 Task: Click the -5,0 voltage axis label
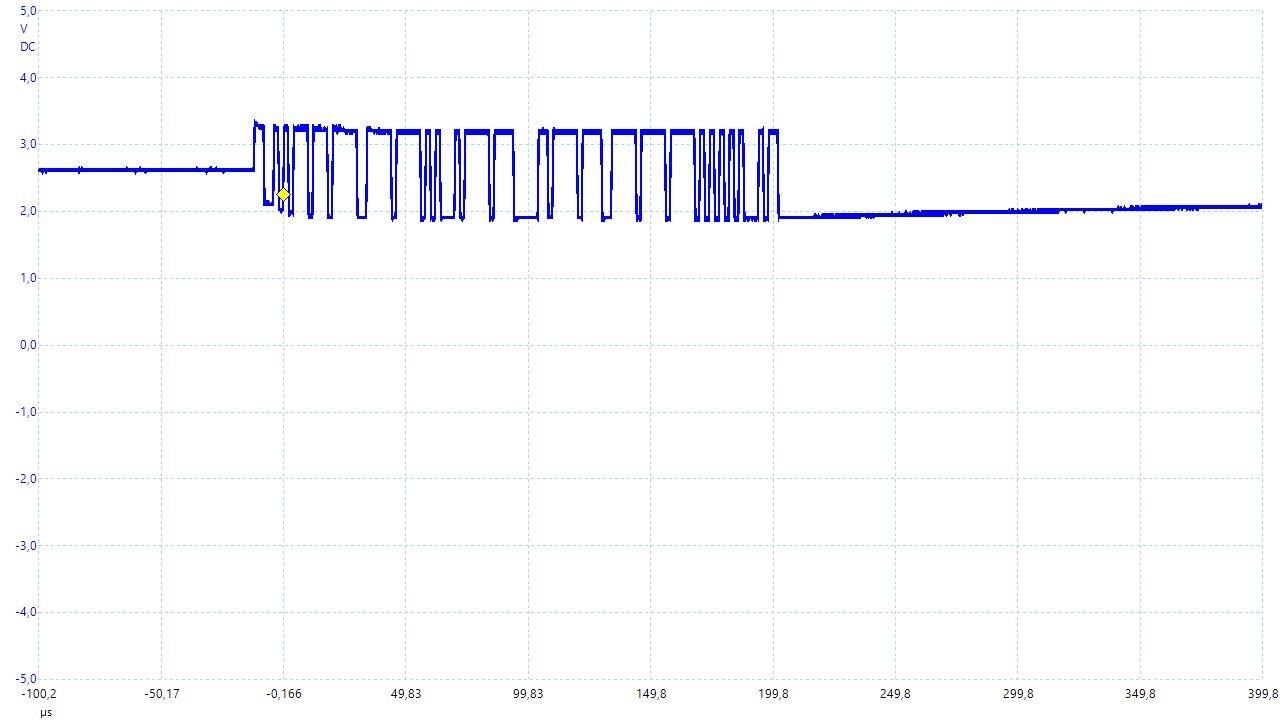click(x=26, y=678)
